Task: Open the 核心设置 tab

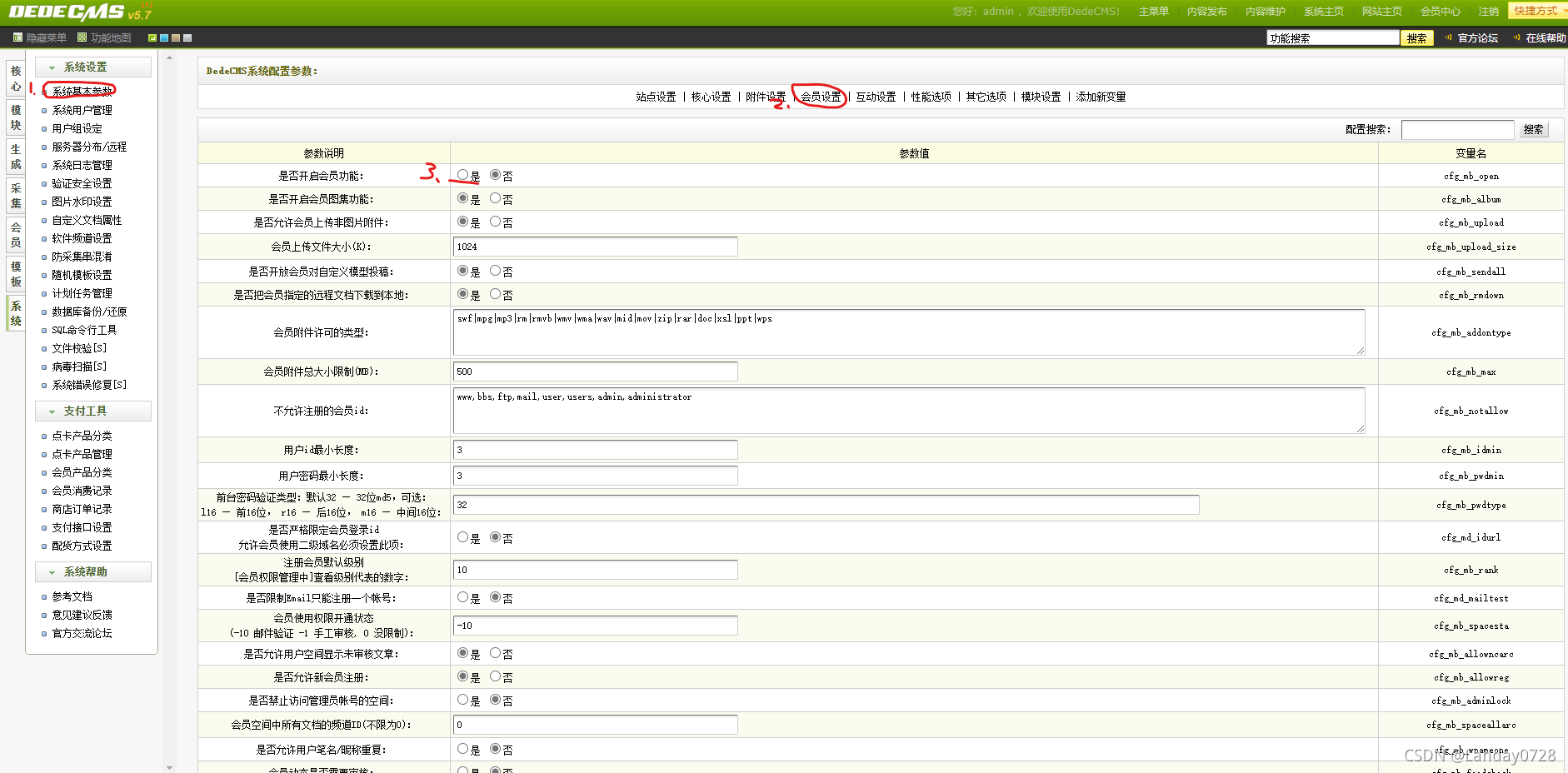Action: (711, 97)
